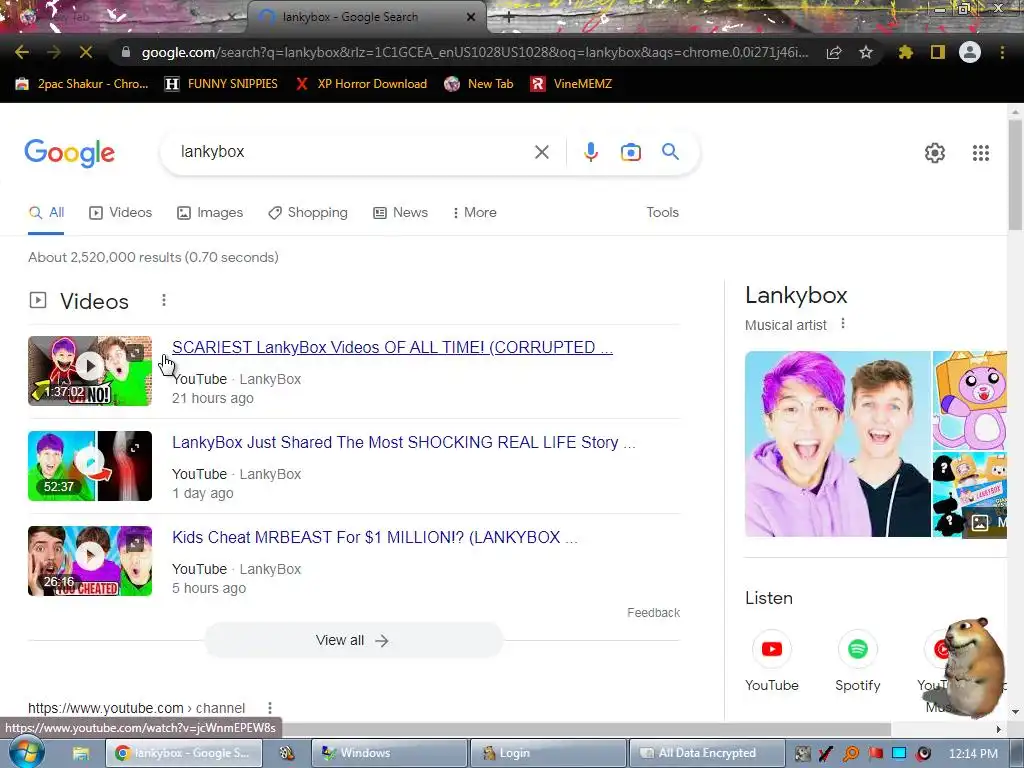This screenshot has width=1024, height=768.
Task: Stop the page loading with the X button
Action: coord(86,52)
